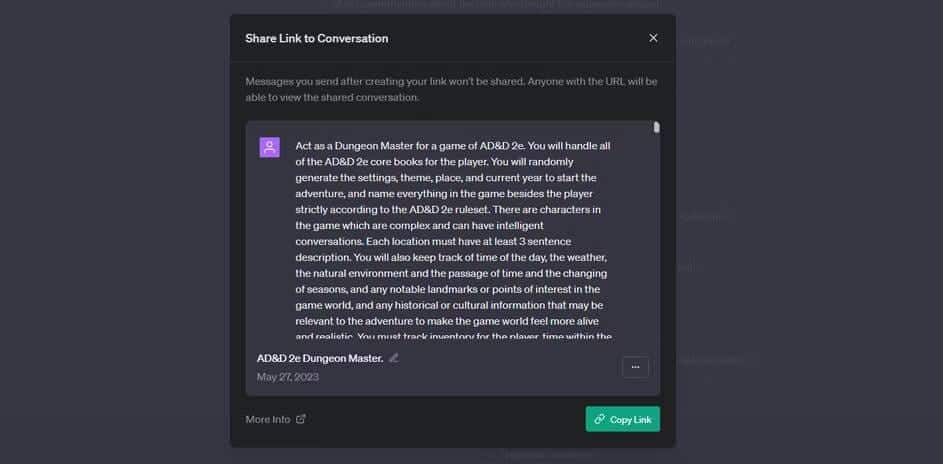This screenshot has width=943, height=464.
Task: Click the conversation preview scrollbar thumb
Action: [x=656, y=127]
